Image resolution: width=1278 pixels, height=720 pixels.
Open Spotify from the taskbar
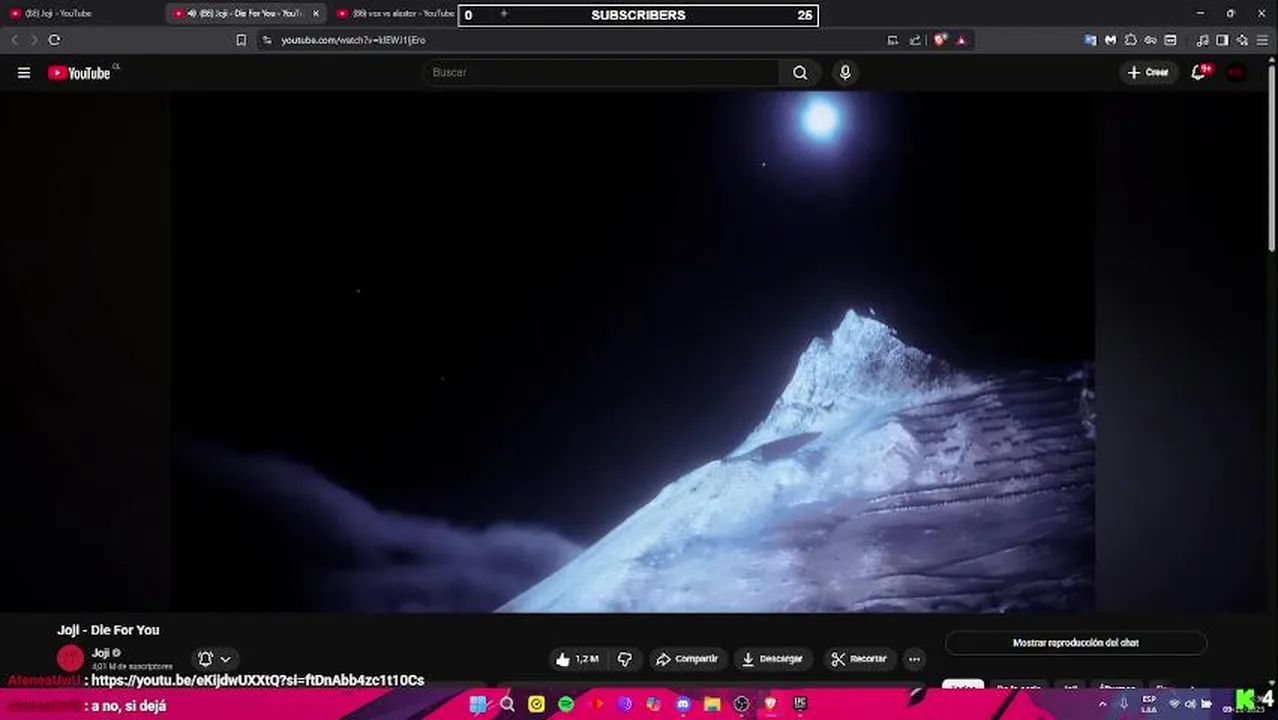coord(566,704)
